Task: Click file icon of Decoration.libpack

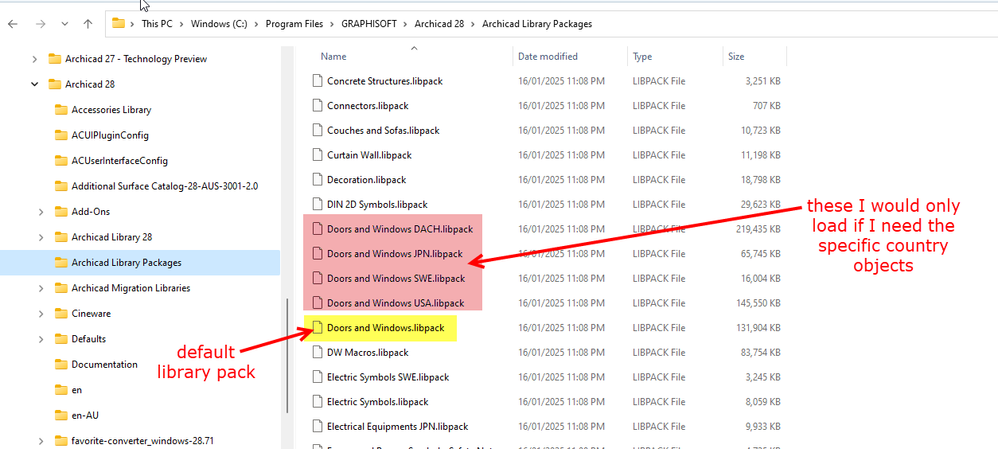Action: (x=317, y=180)
